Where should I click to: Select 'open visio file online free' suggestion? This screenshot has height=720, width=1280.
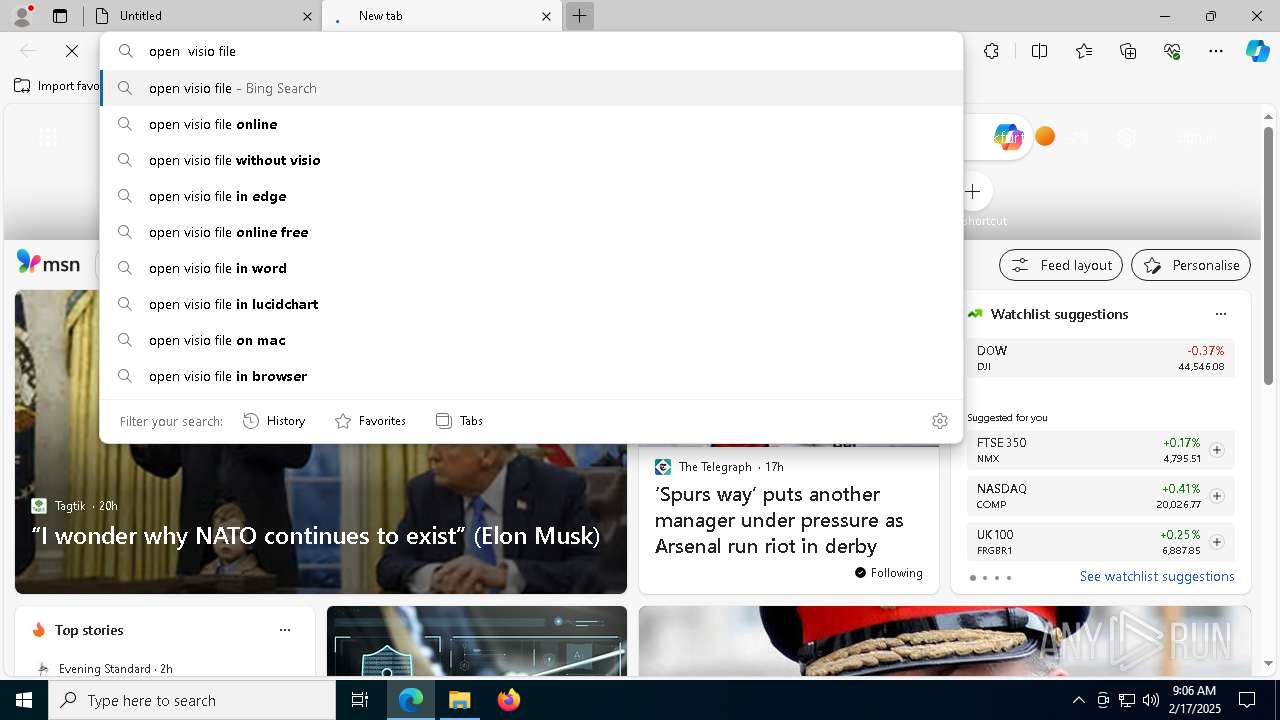[x=532, y=232]
